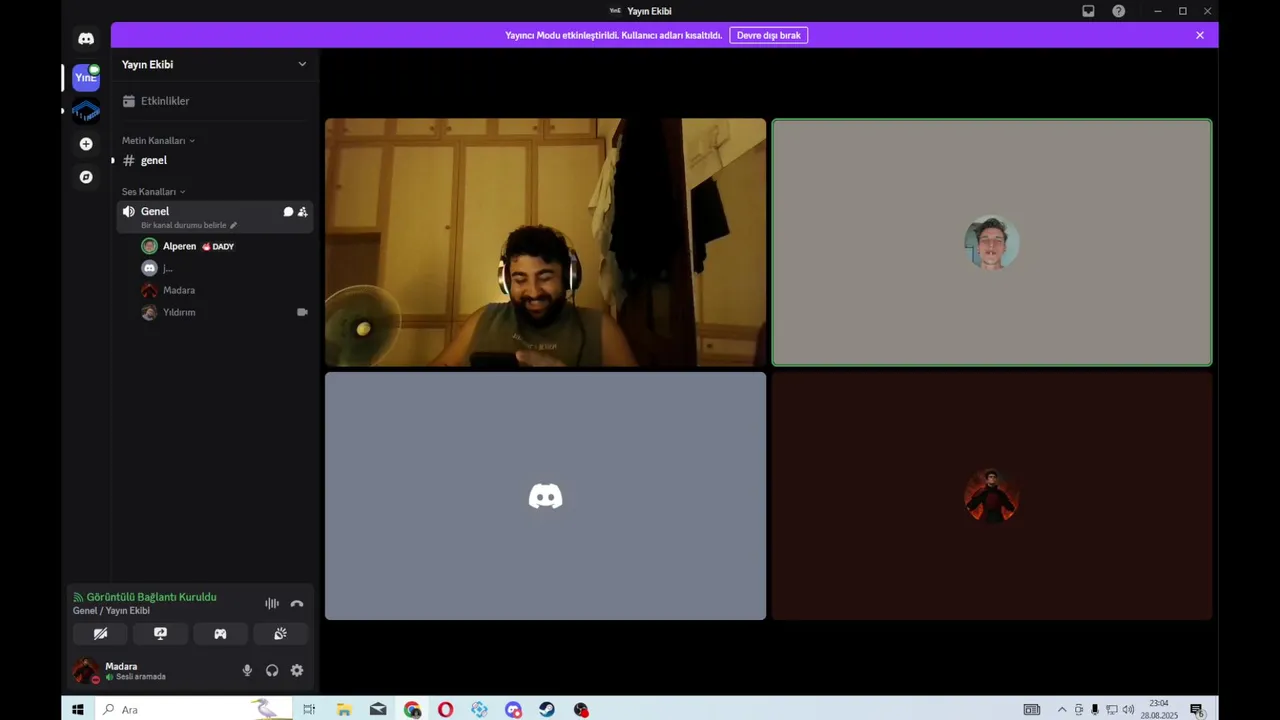Open the genel text channel
The image size is (1280, 720).
(215, 160)
